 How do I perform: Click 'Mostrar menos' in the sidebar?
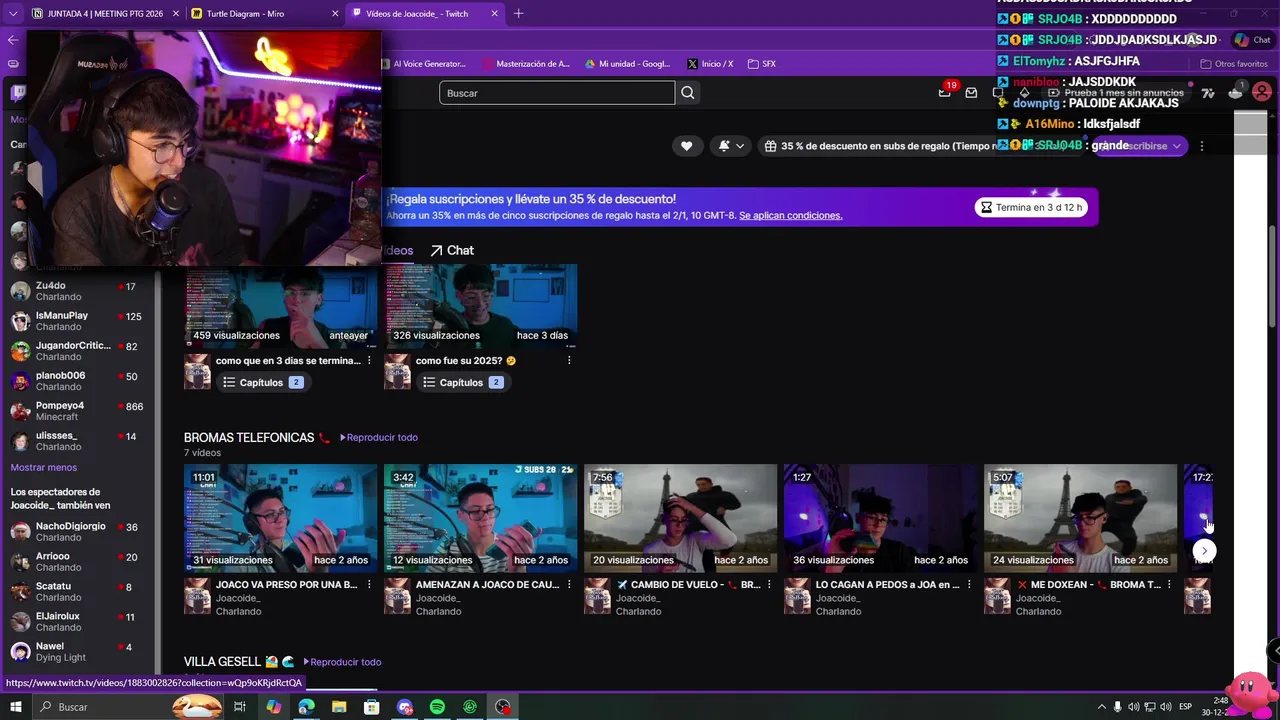coord(43,467)
